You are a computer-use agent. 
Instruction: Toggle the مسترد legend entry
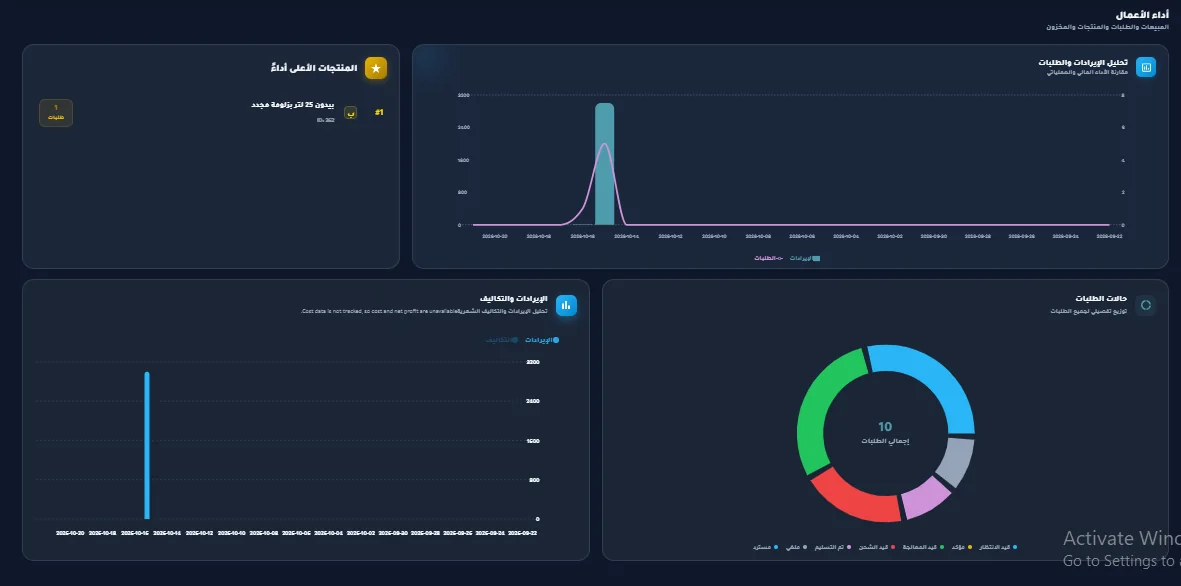click(764, 547)
